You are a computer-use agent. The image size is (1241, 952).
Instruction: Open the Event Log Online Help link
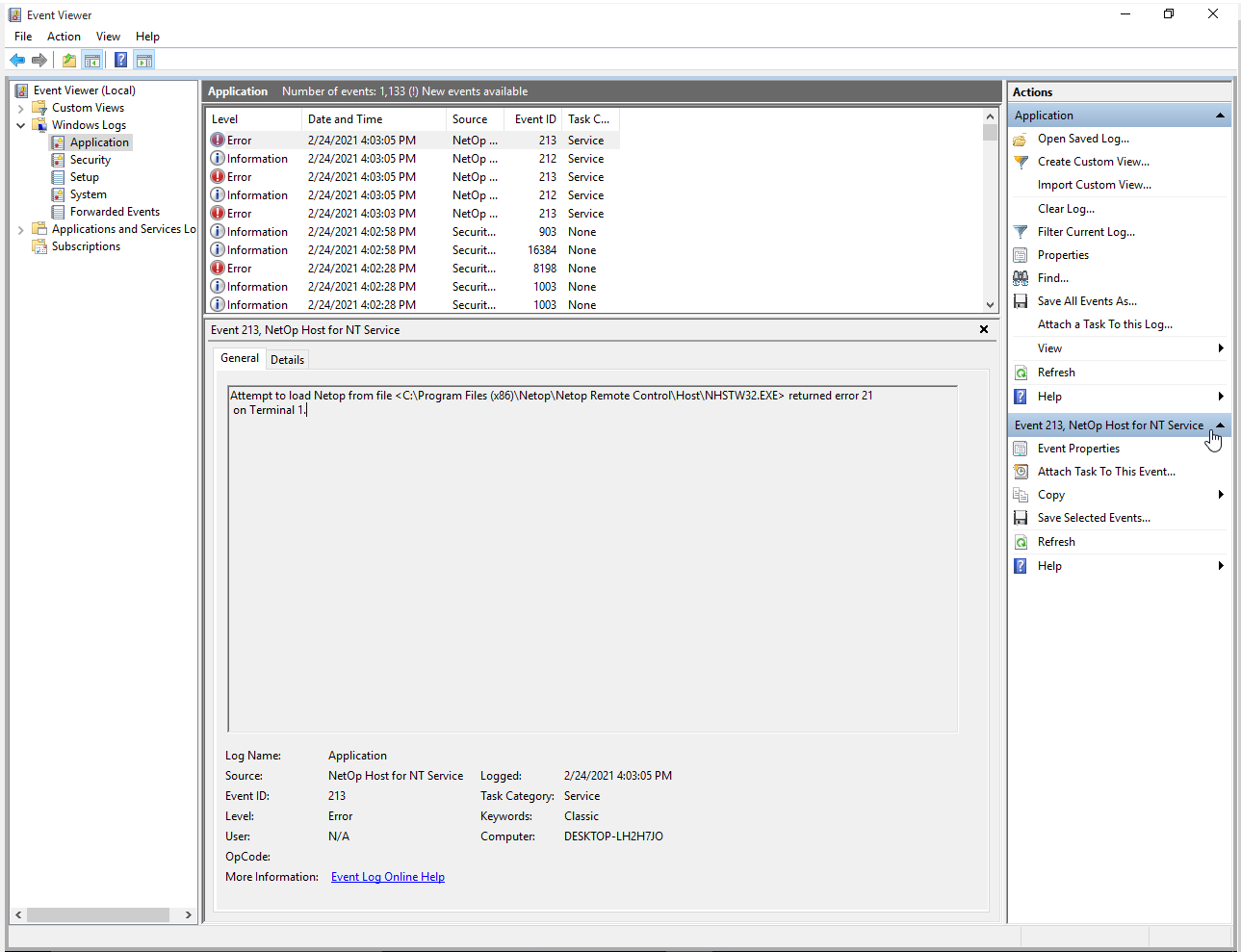point(388,877)
